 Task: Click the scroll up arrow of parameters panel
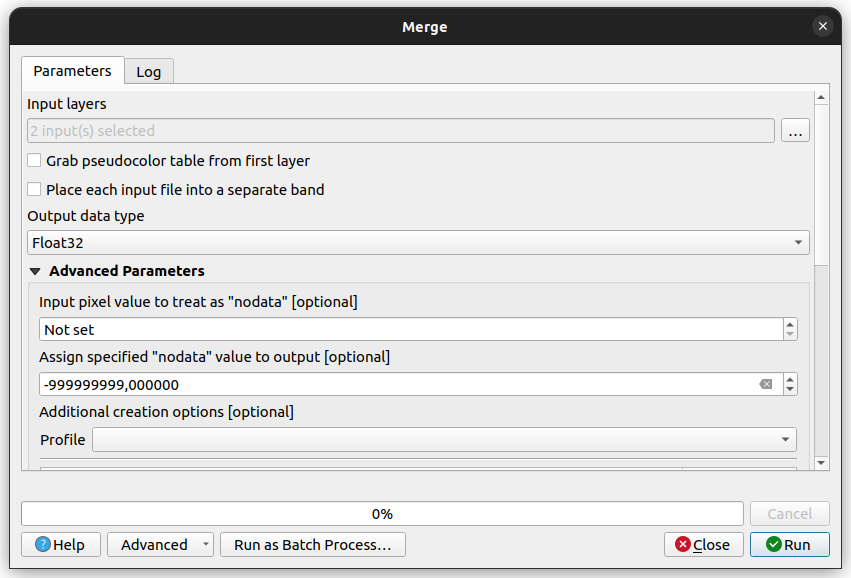click(x=821, y=98)
